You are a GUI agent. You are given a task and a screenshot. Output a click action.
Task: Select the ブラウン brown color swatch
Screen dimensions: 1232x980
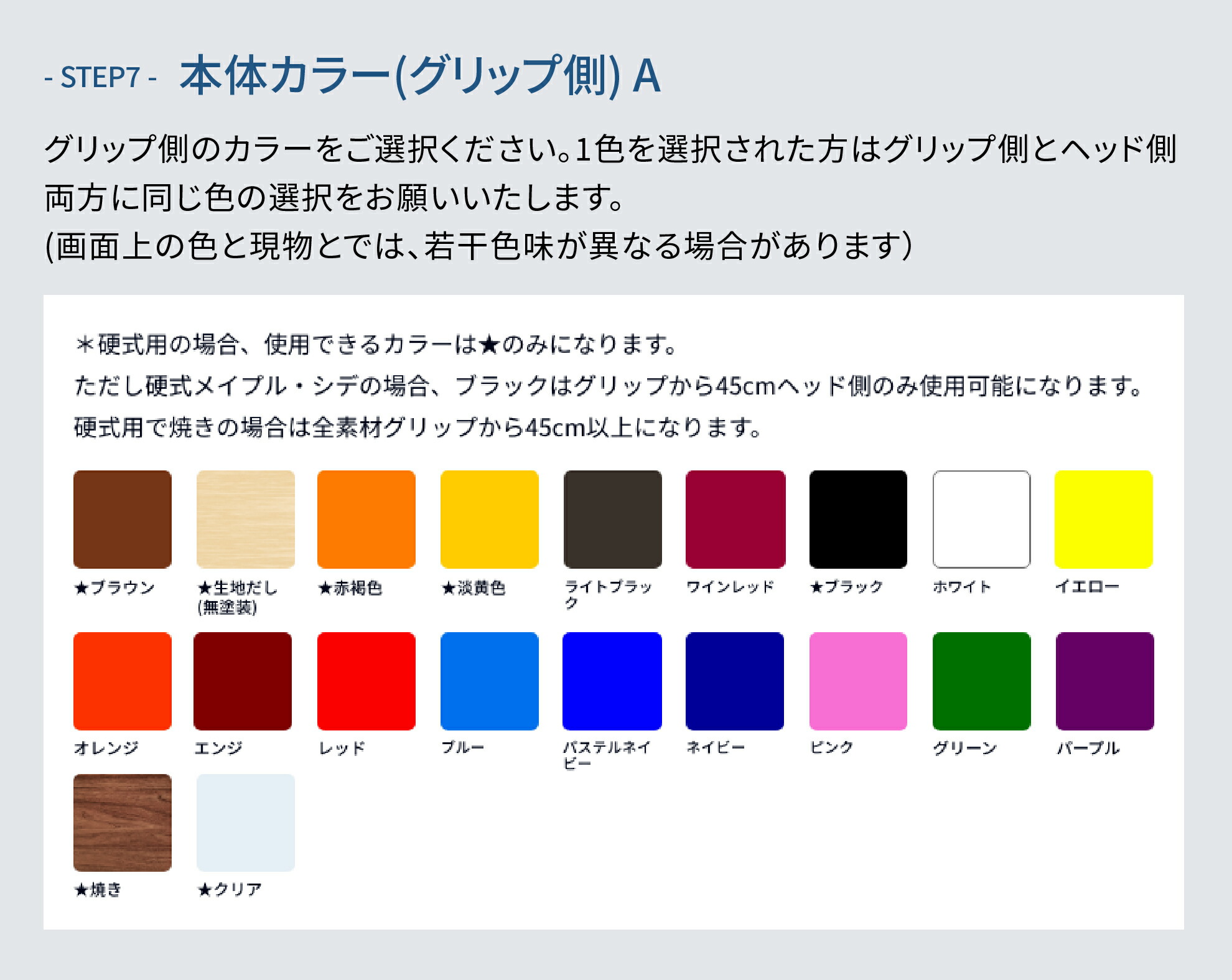tap(123, 519)
